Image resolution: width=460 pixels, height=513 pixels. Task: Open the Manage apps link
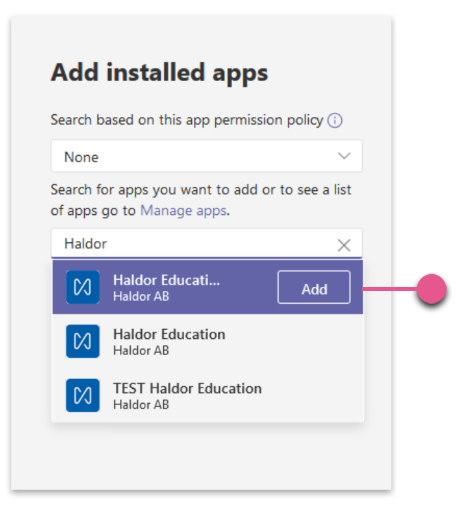pyautogui.click(x=183, y=211)
